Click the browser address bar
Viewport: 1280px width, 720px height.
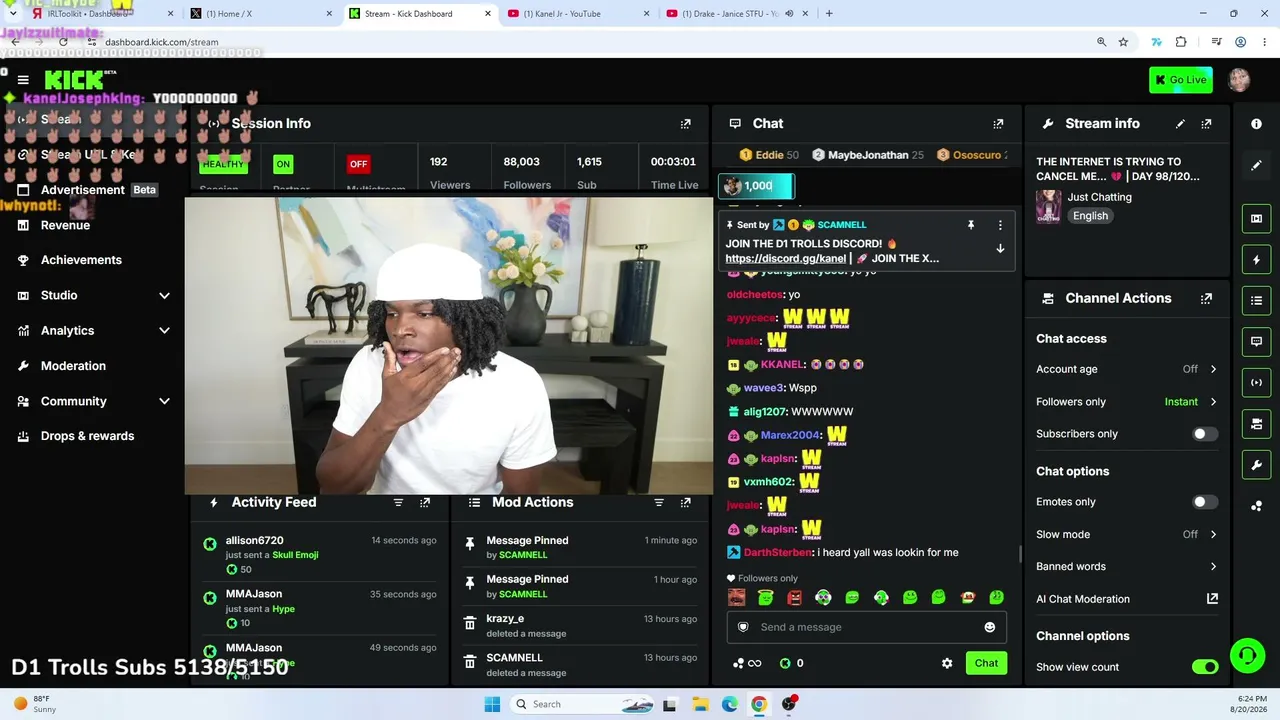(590, 42)
